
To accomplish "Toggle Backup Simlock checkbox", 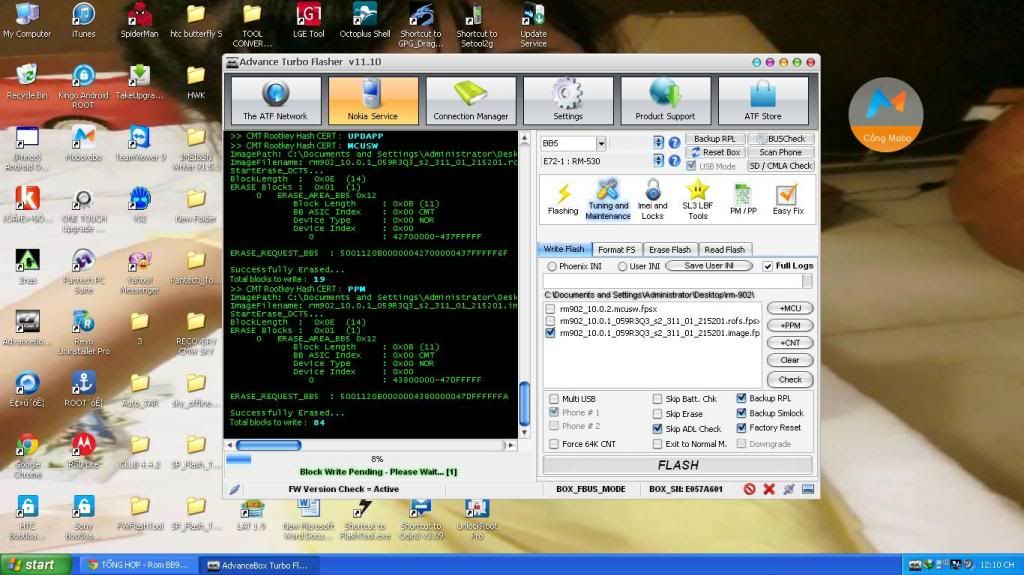I will pyautogui.click(x=741, y=413).
